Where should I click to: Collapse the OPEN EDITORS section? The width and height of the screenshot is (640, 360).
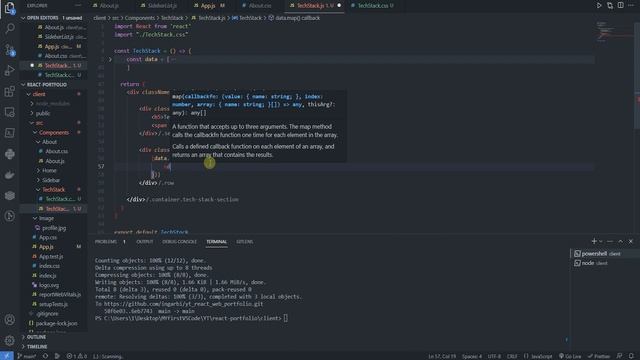tap(52, 18)
